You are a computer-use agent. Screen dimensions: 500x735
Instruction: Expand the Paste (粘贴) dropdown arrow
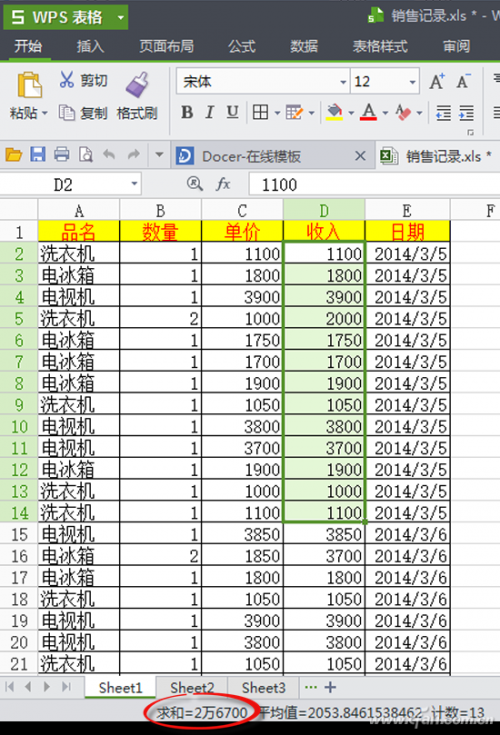(45, 113)
